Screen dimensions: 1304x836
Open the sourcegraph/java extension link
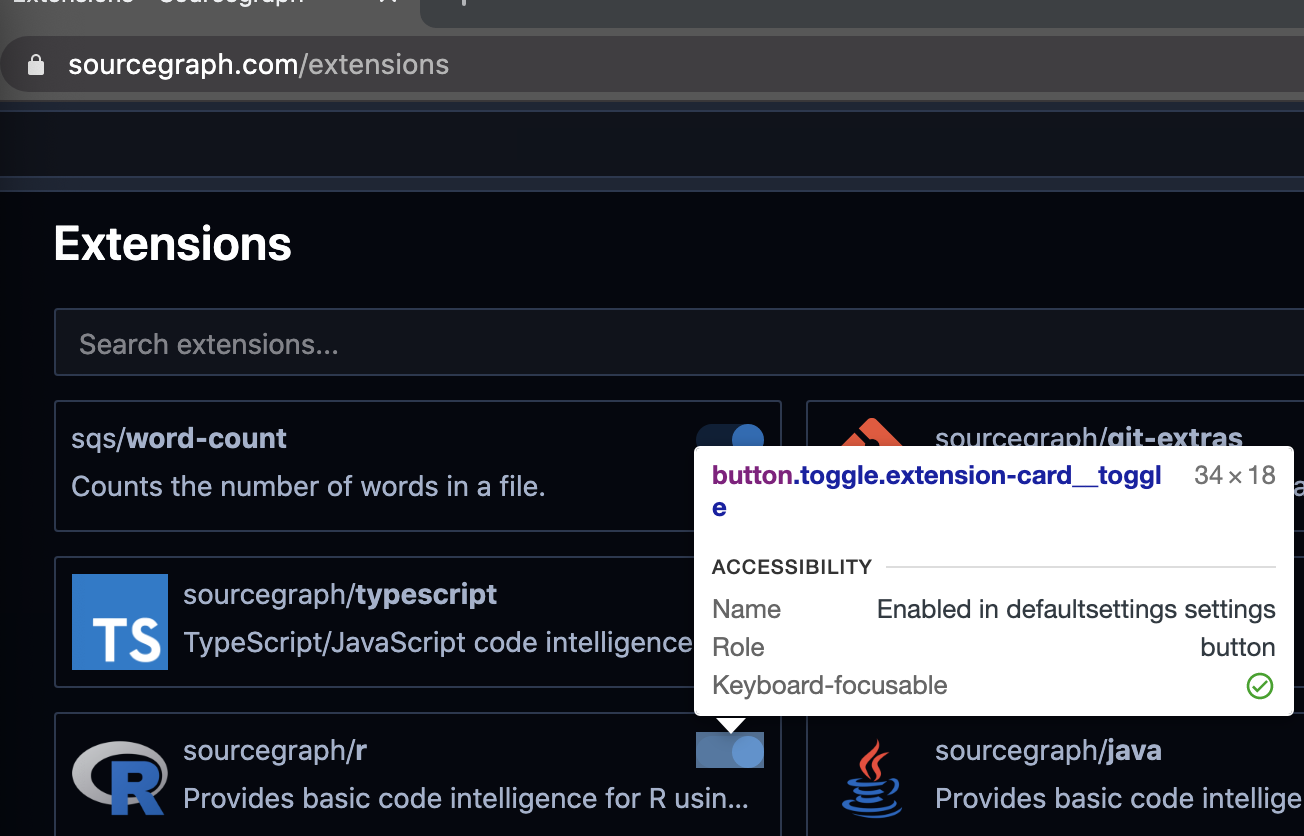click(1048, 750)
